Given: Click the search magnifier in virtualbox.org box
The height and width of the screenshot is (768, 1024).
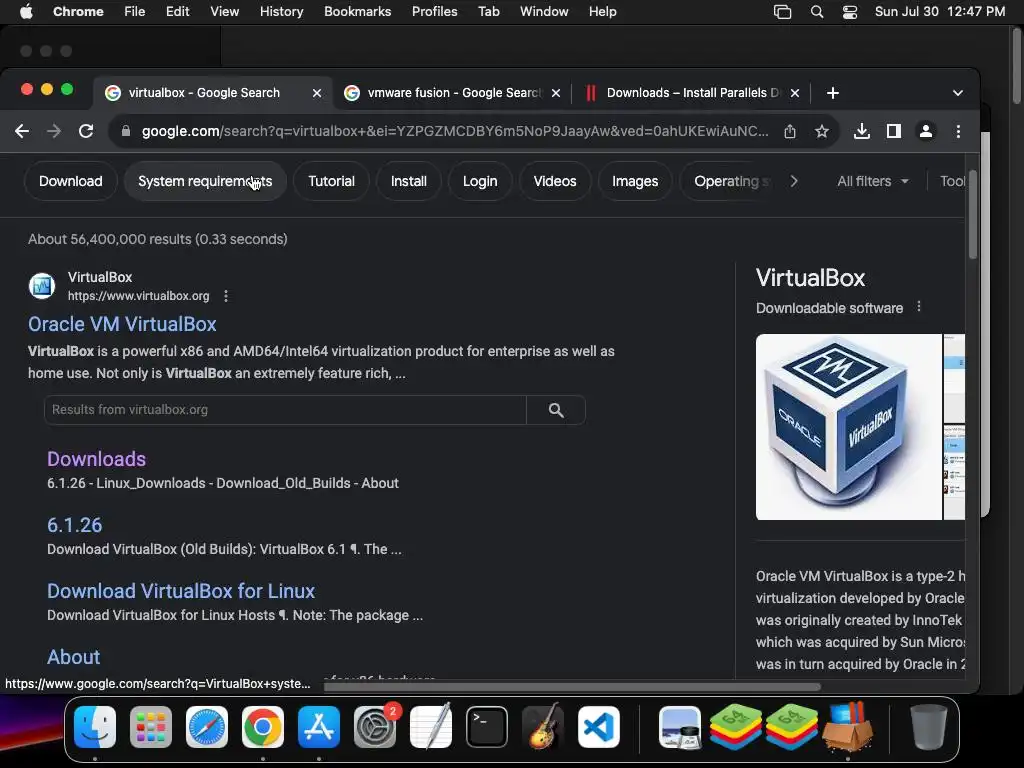Looking at the screenshot, I should click(556, 410).
